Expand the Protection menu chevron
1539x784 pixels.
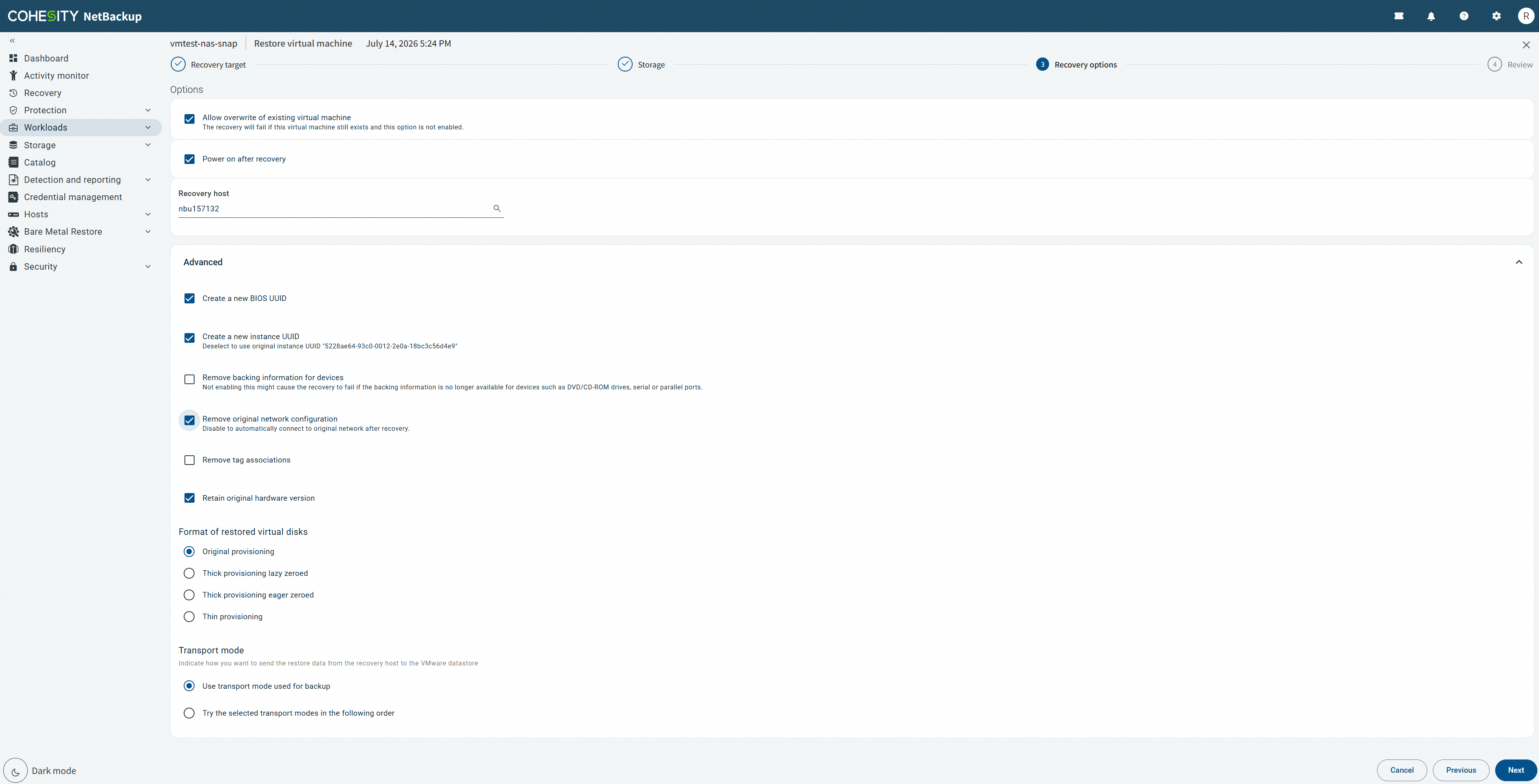point(148,110)
